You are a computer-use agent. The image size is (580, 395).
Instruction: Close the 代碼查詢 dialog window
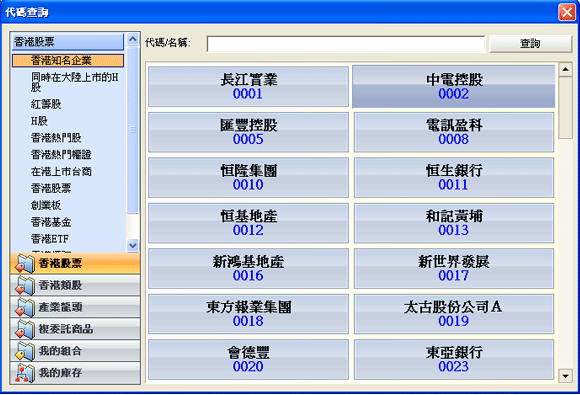coord(567,12)
